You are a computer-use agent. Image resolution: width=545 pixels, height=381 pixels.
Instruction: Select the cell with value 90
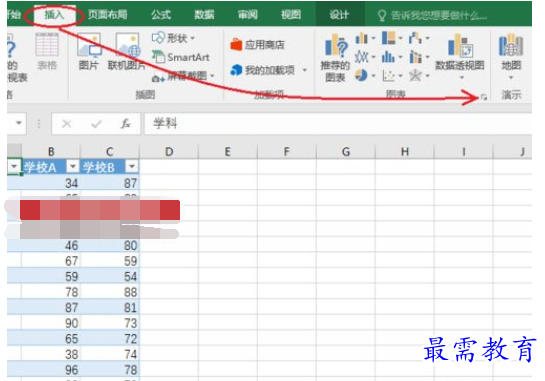coord(51,323)
